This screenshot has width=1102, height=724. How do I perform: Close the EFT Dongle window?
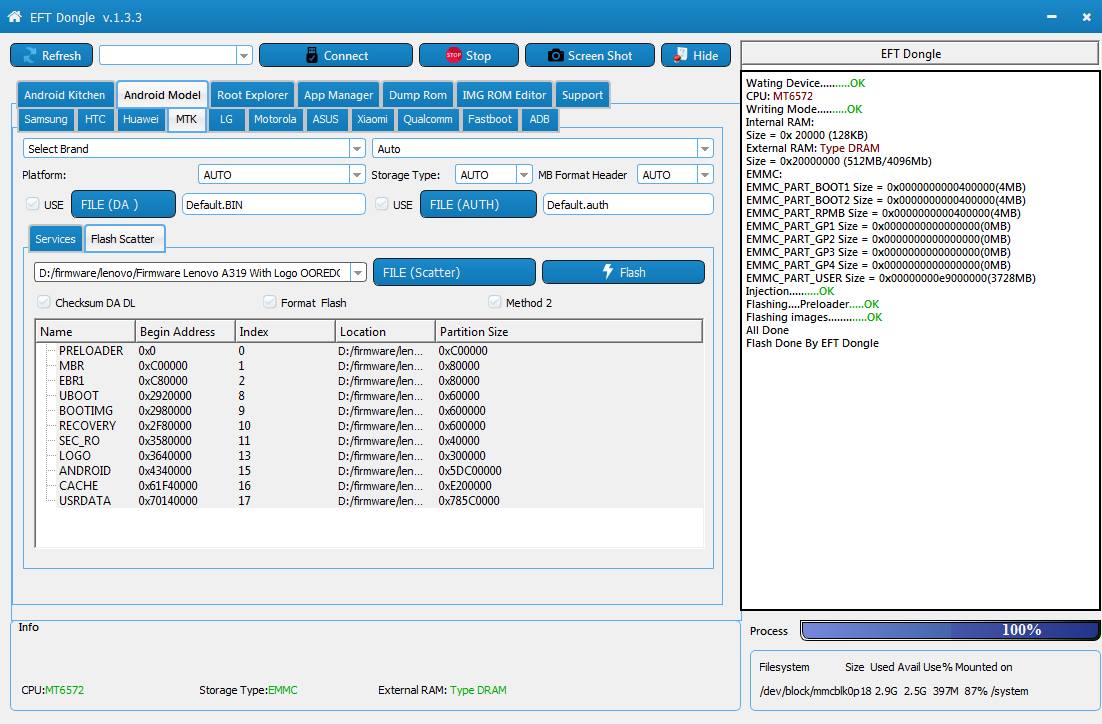click(x=1087, y=17)
